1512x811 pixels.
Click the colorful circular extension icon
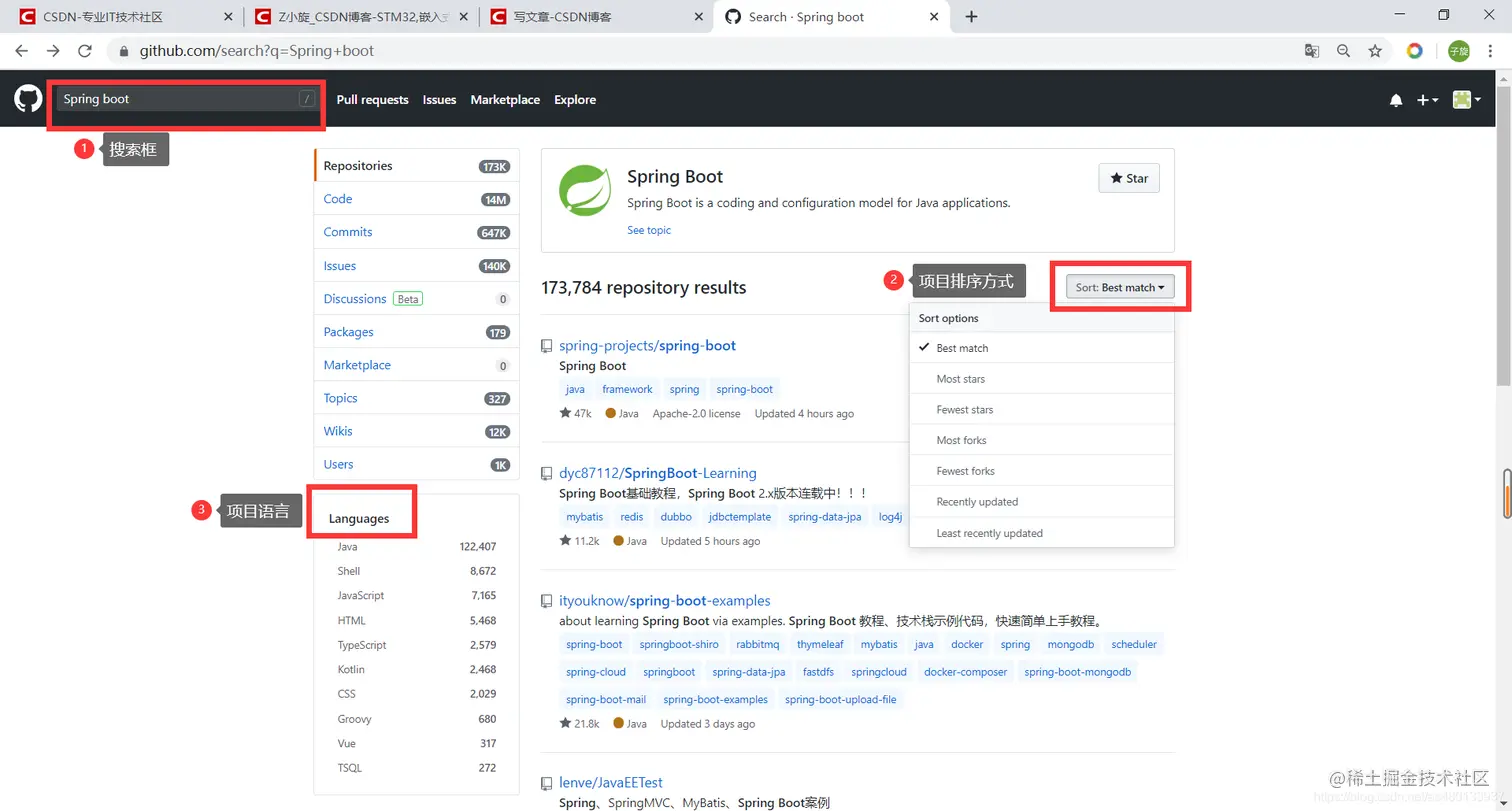(1415, 51)
